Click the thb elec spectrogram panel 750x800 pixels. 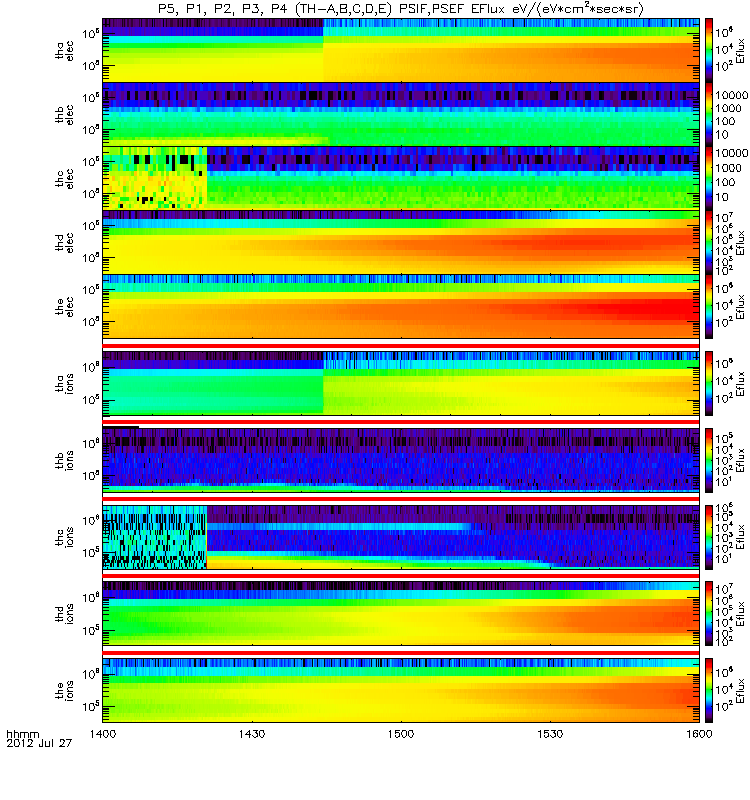pos(401,114)
